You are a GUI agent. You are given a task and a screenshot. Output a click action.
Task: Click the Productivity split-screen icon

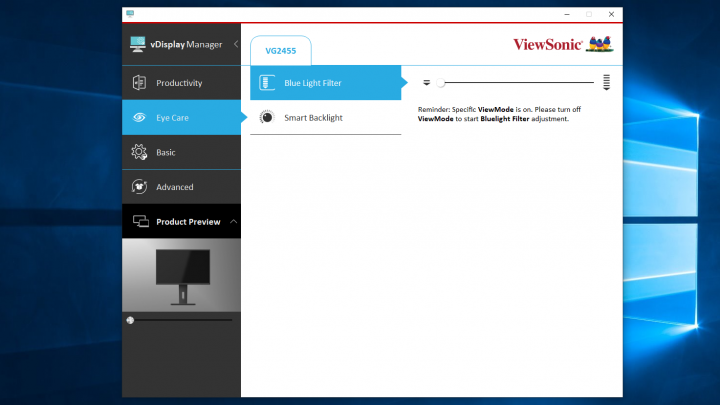pos(139,83)
